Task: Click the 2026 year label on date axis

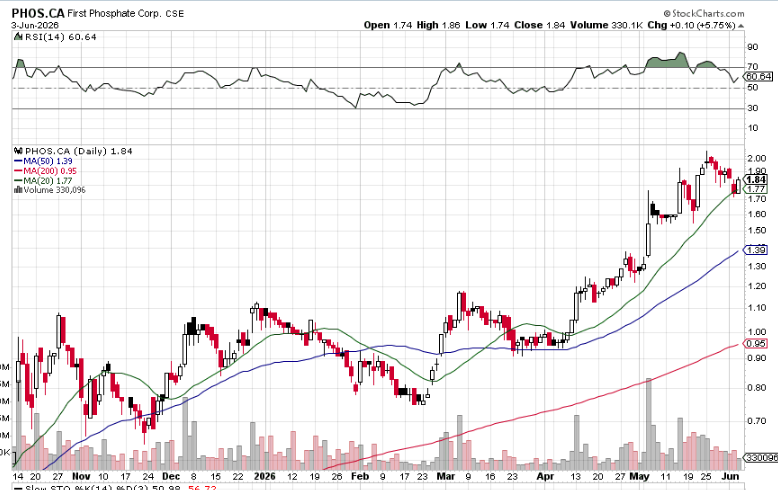Action: point(264,476)
